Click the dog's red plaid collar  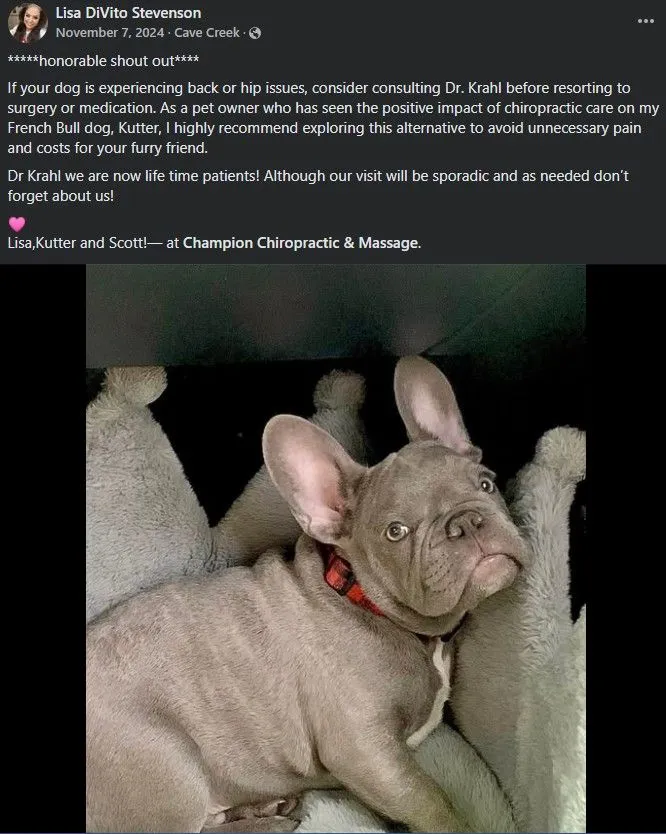(348, 583)
